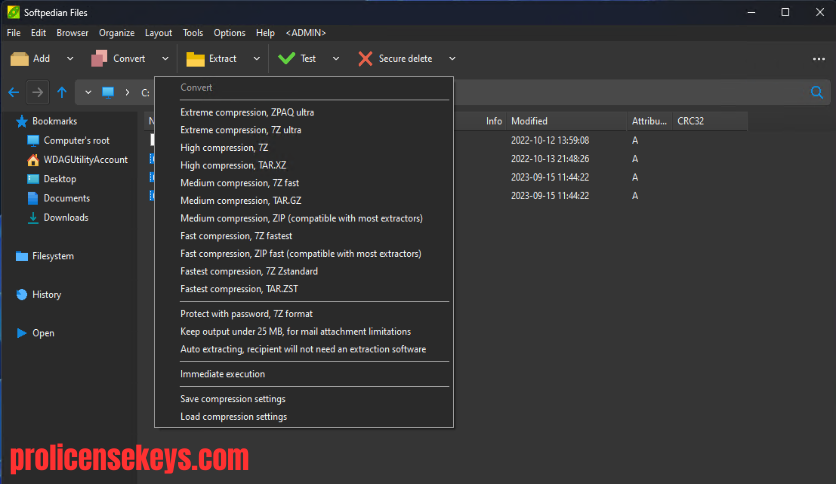This screenshot has height=484, width=836.
Task: Select Extreme compression, ZPAQ ultra
Action: tap(247, 112)
